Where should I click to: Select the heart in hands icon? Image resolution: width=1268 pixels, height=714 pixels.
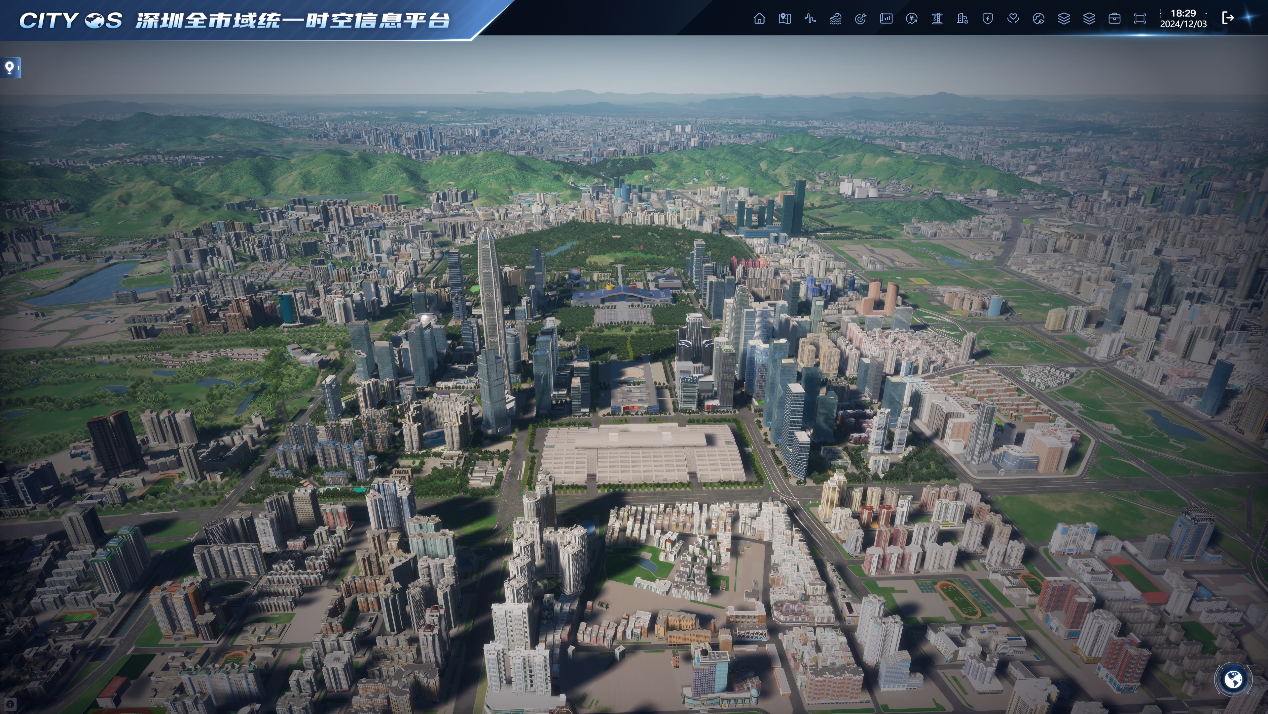[1013, 18]
